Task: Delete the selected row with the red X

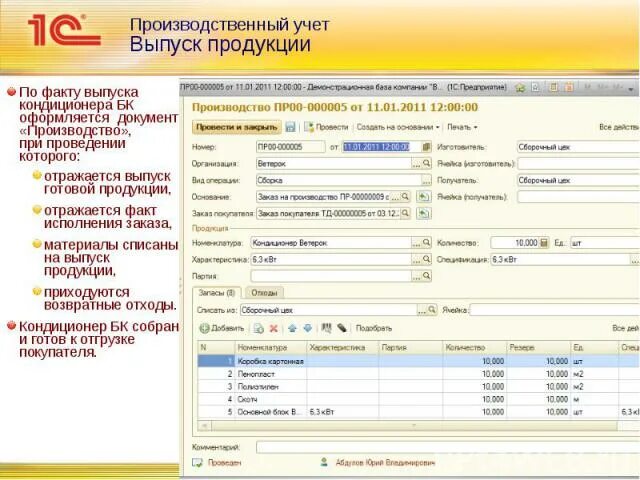Action: [274, 328]
